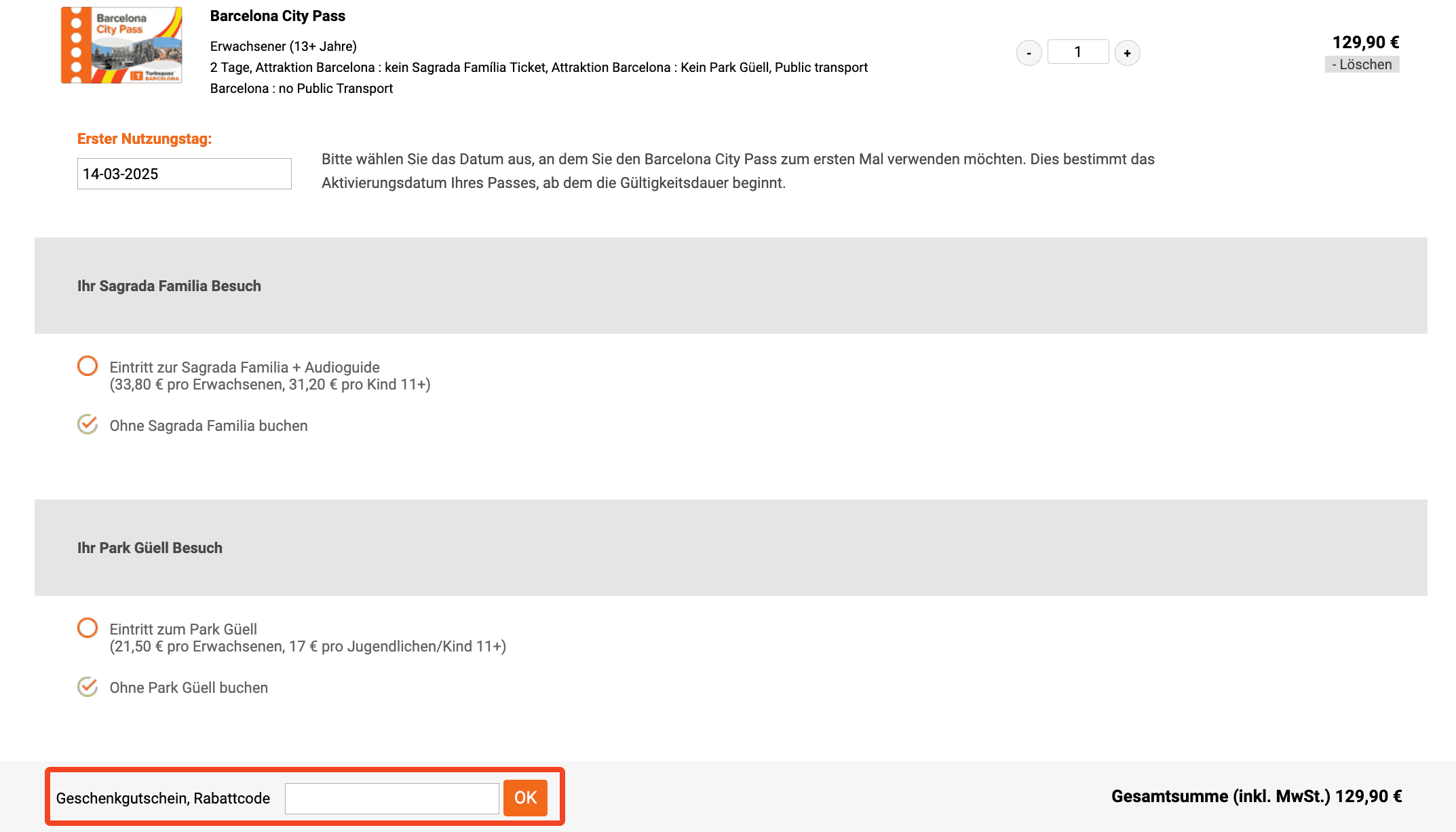Select Ohne Sagrada Familia buchen option
Screen dimensions: 1456x832
[88, 424]
